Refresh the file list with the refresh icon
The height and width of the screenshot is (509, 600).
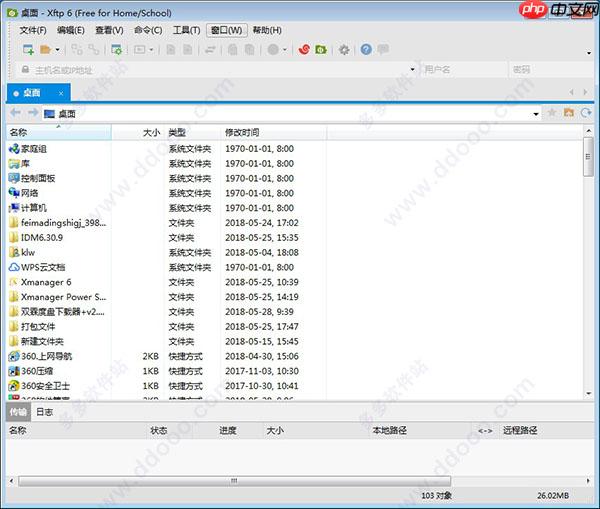pyautogui.click(x=586, y=113)
